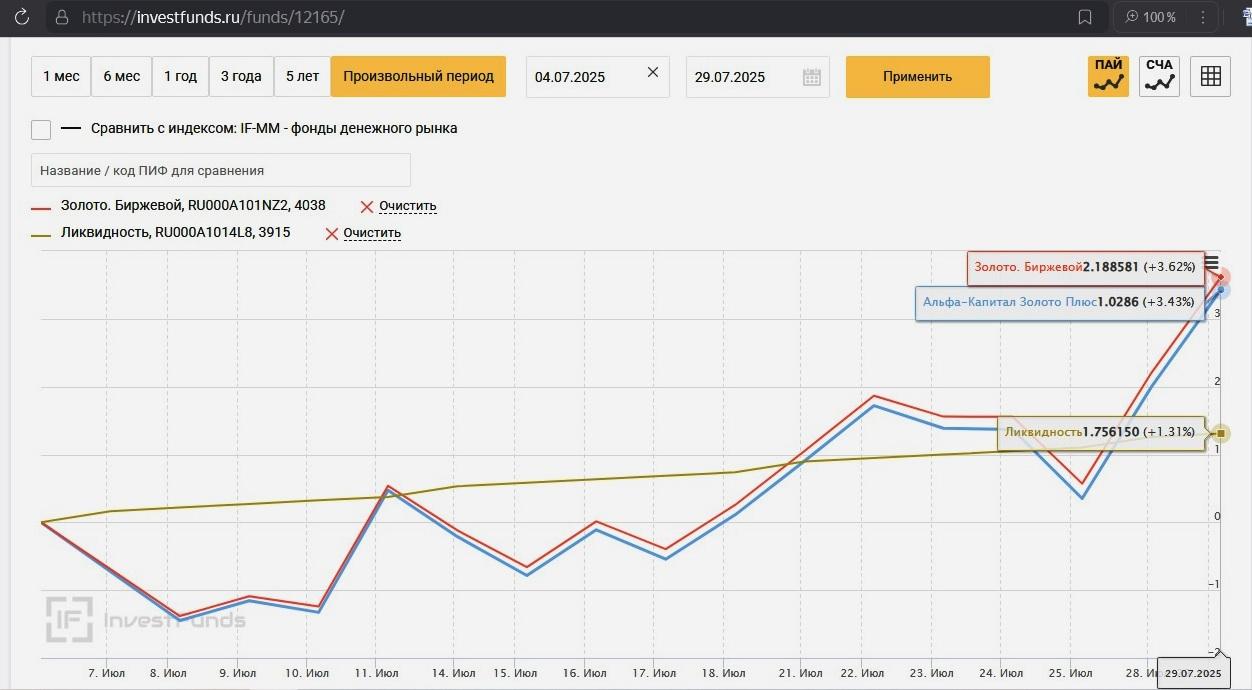Screen dimensions: 1252x690
Task: Show data as table via grid icon
Action: point(1211,76)
